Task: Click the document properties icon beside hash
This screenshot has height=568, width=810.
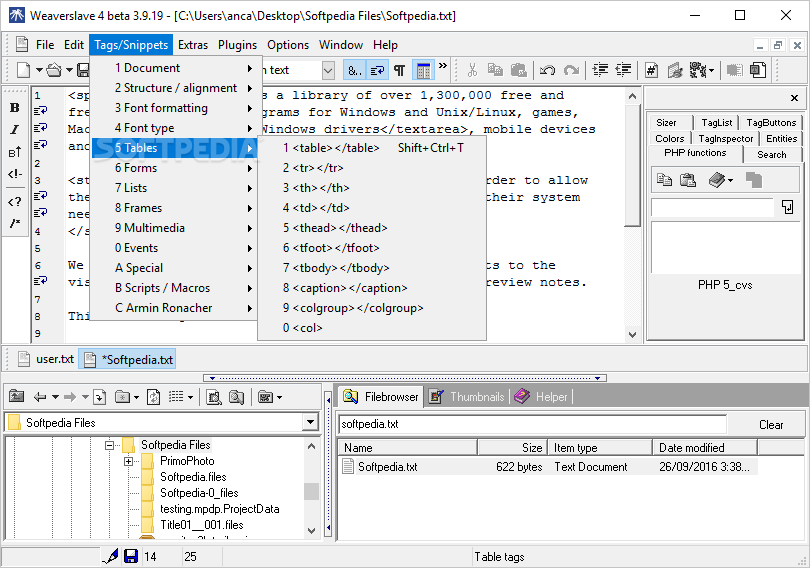Action: pos(675,70)
